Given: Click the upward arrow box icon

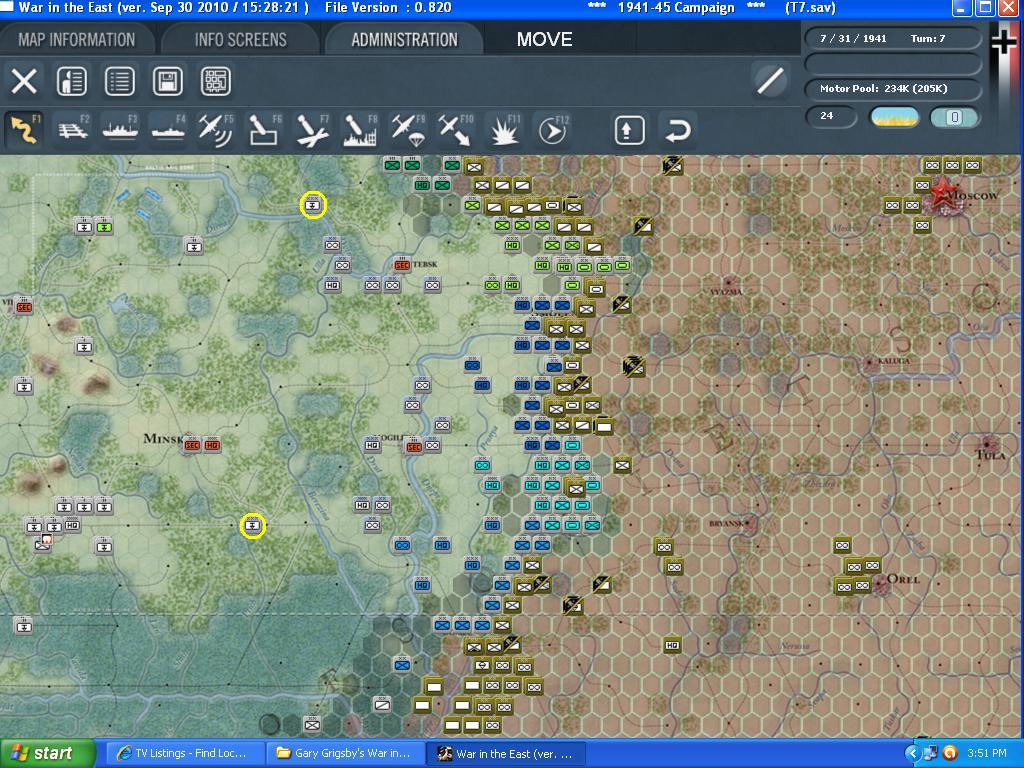Looking at the screenshot, I should [630, 130].
